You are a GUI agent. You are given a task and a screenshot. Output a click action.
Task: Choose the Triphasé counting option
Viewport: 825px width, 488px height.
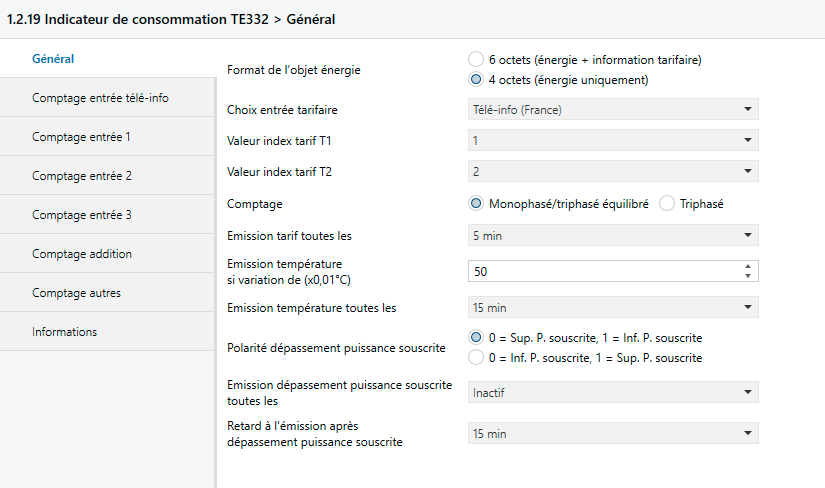click(667, 204)
